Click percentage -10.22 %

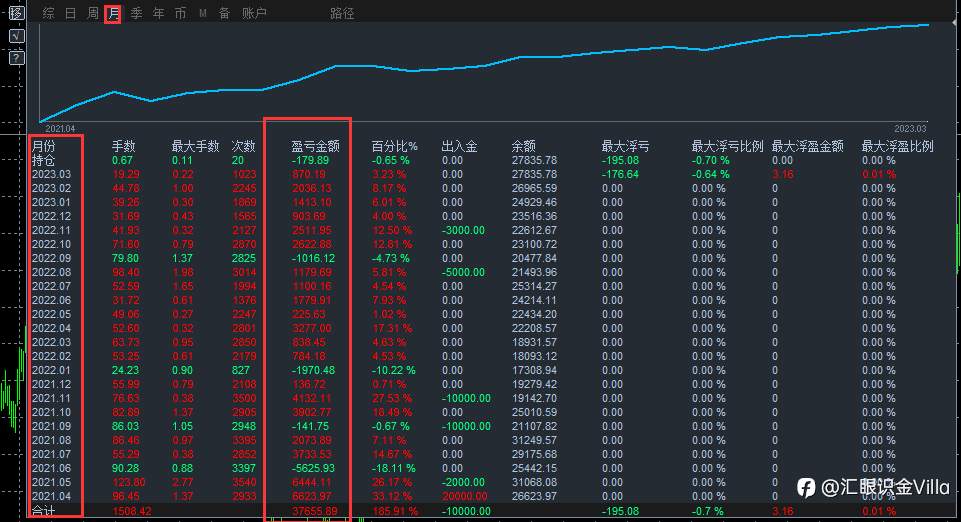point(393,371)
